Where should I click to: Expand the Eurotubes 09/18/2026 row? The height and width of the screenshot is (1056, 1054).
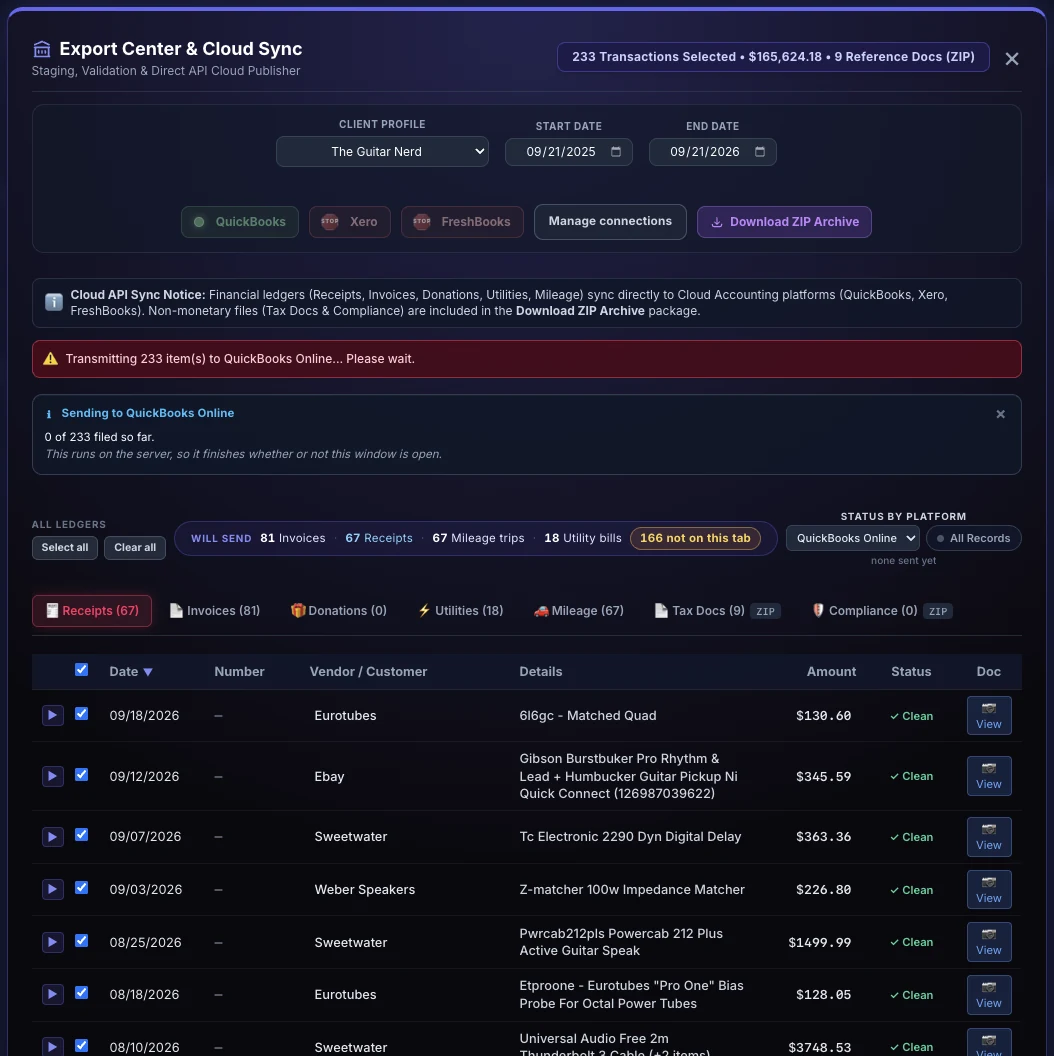[53, 715]
